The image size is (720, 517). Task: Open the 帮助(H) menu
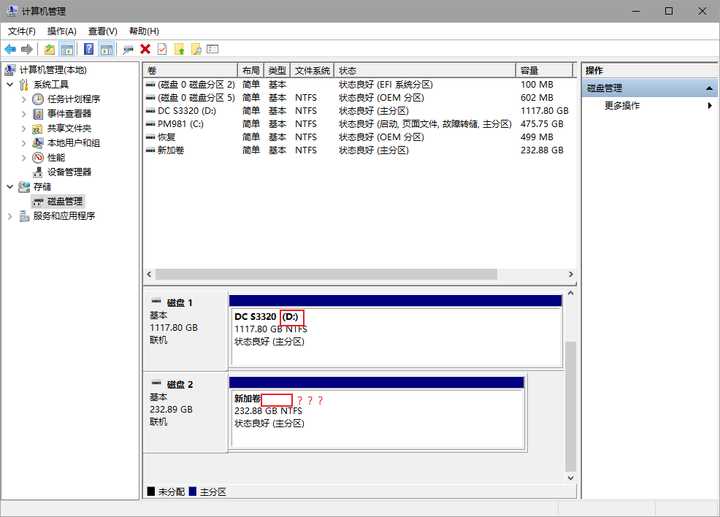pyautogui.click(x=144, y=31)
